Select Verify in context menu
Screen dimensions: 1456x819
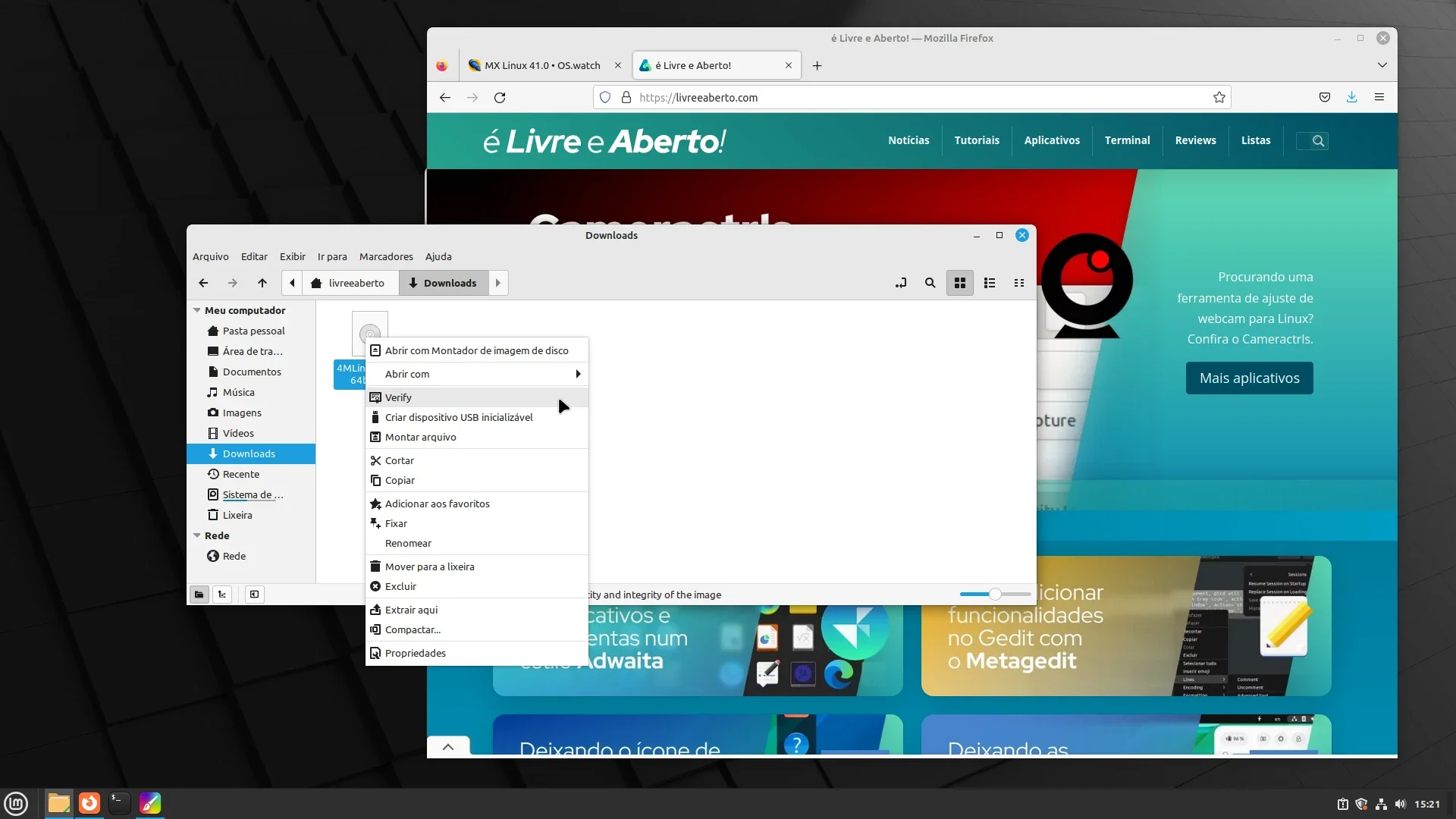click(x=477, y=397)
